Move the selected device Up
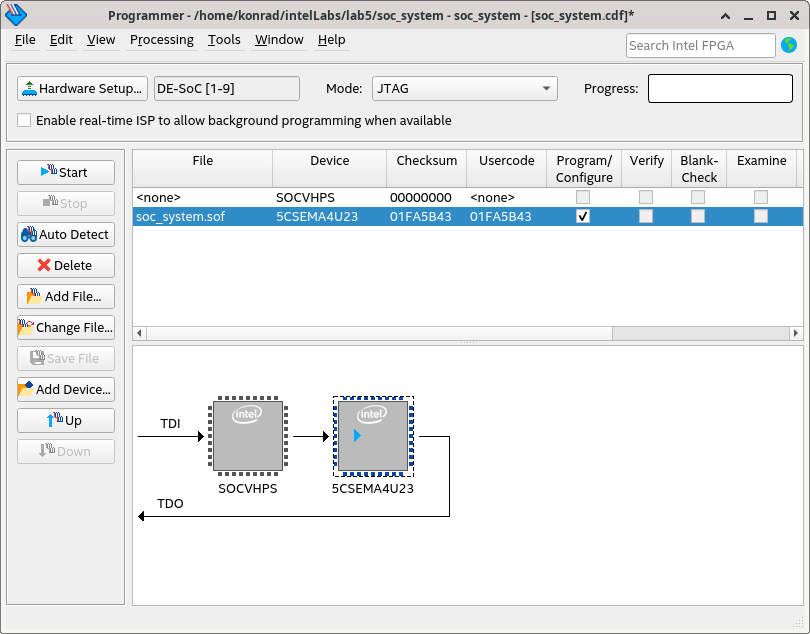The image size is (810, 634). pyautogui.click(x=66, y=421)
